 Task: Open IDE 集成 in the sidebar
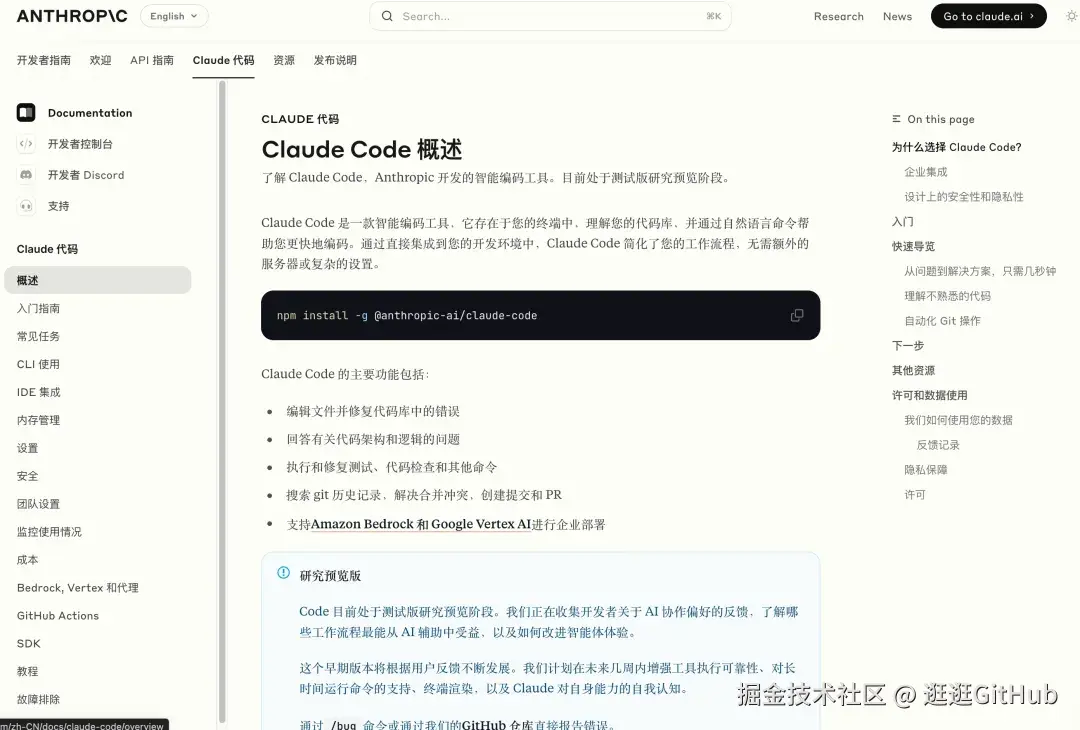pyautogui.click(x=39, y=392)
